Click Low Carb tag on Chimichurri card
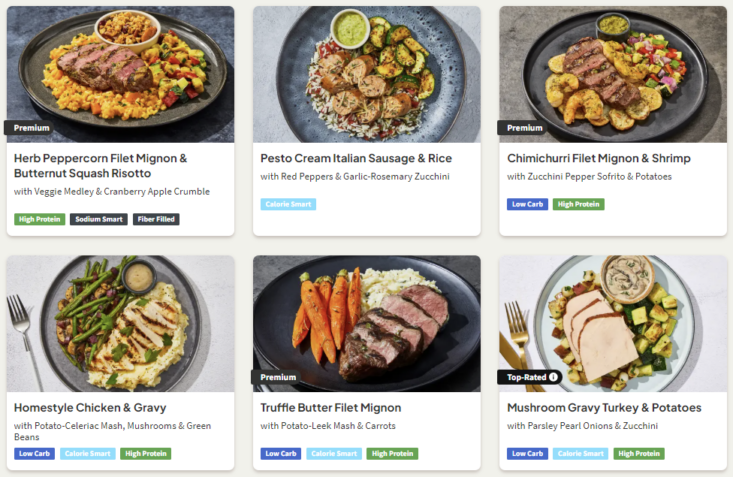Image resolution: width=733 pixels, height=477 pixels. (528, 204)
